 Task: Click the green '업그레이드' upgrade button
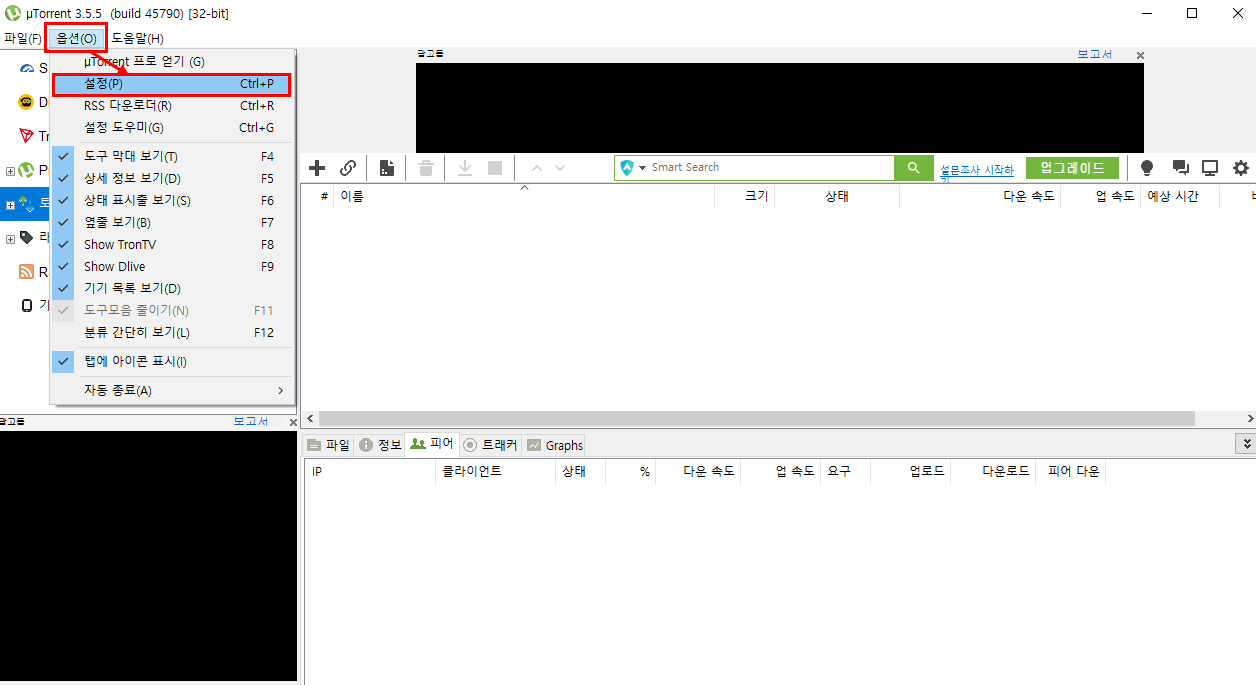tap(1072, 168)
